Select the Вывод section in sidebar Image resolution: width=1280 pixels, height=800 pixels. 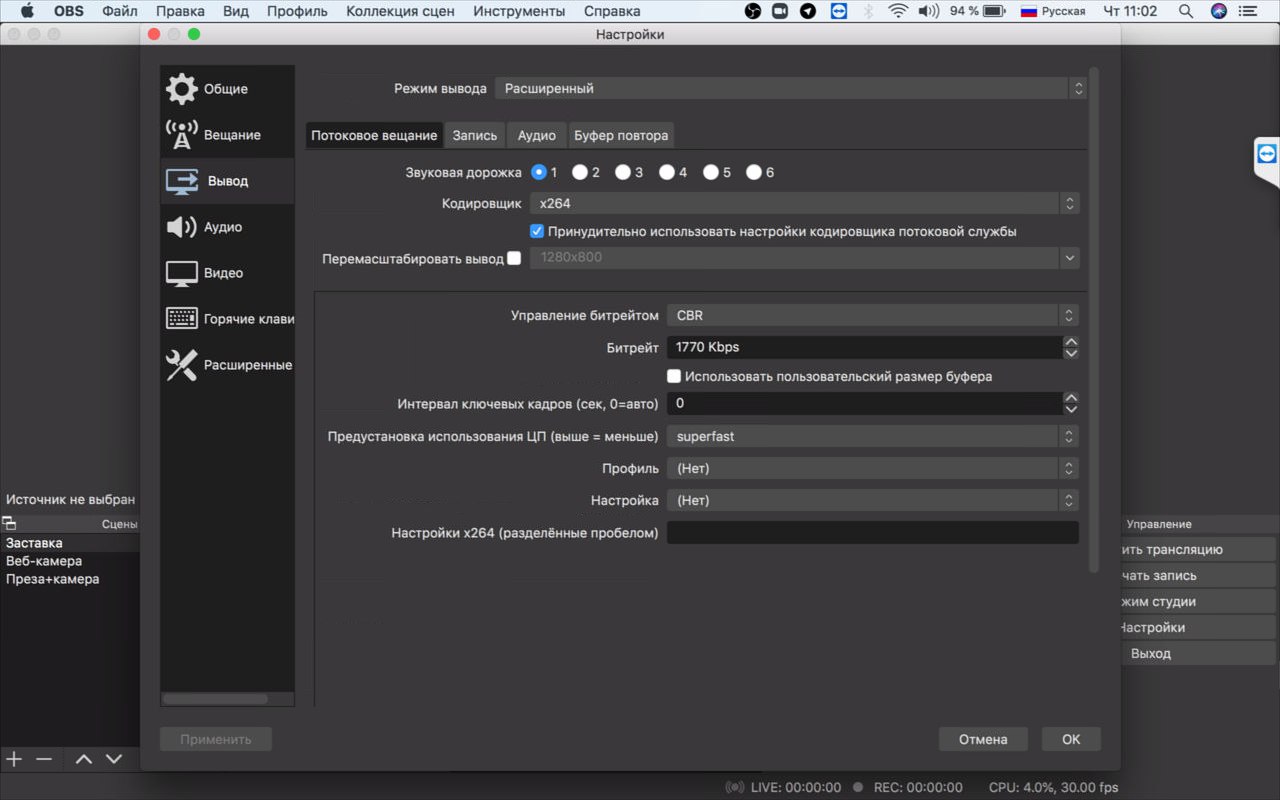(227, 181)
